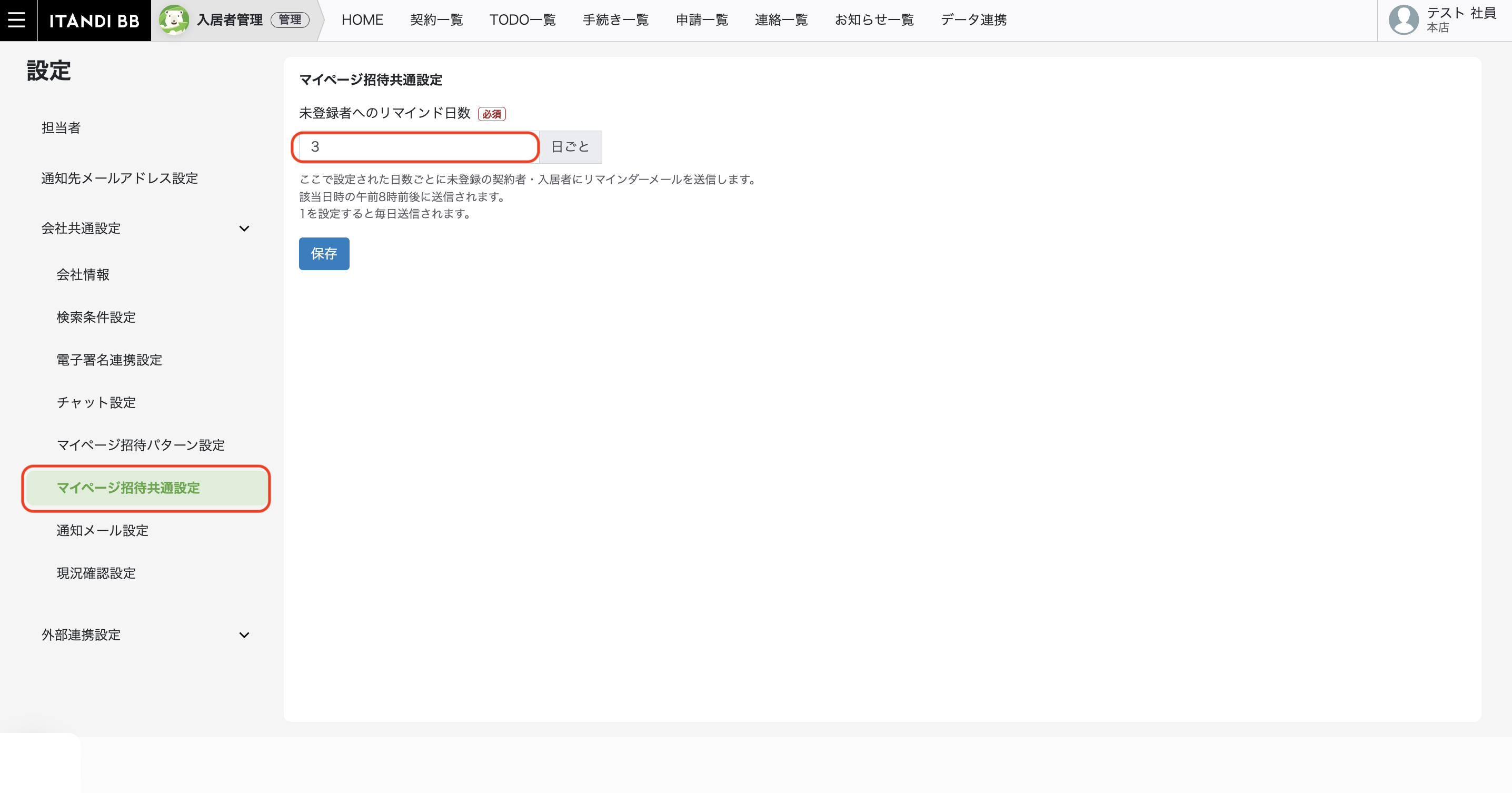Open 現況確認設定 in the sidebar
The width and height of the screenshot is (1512, 793).
tap(96, 573)
